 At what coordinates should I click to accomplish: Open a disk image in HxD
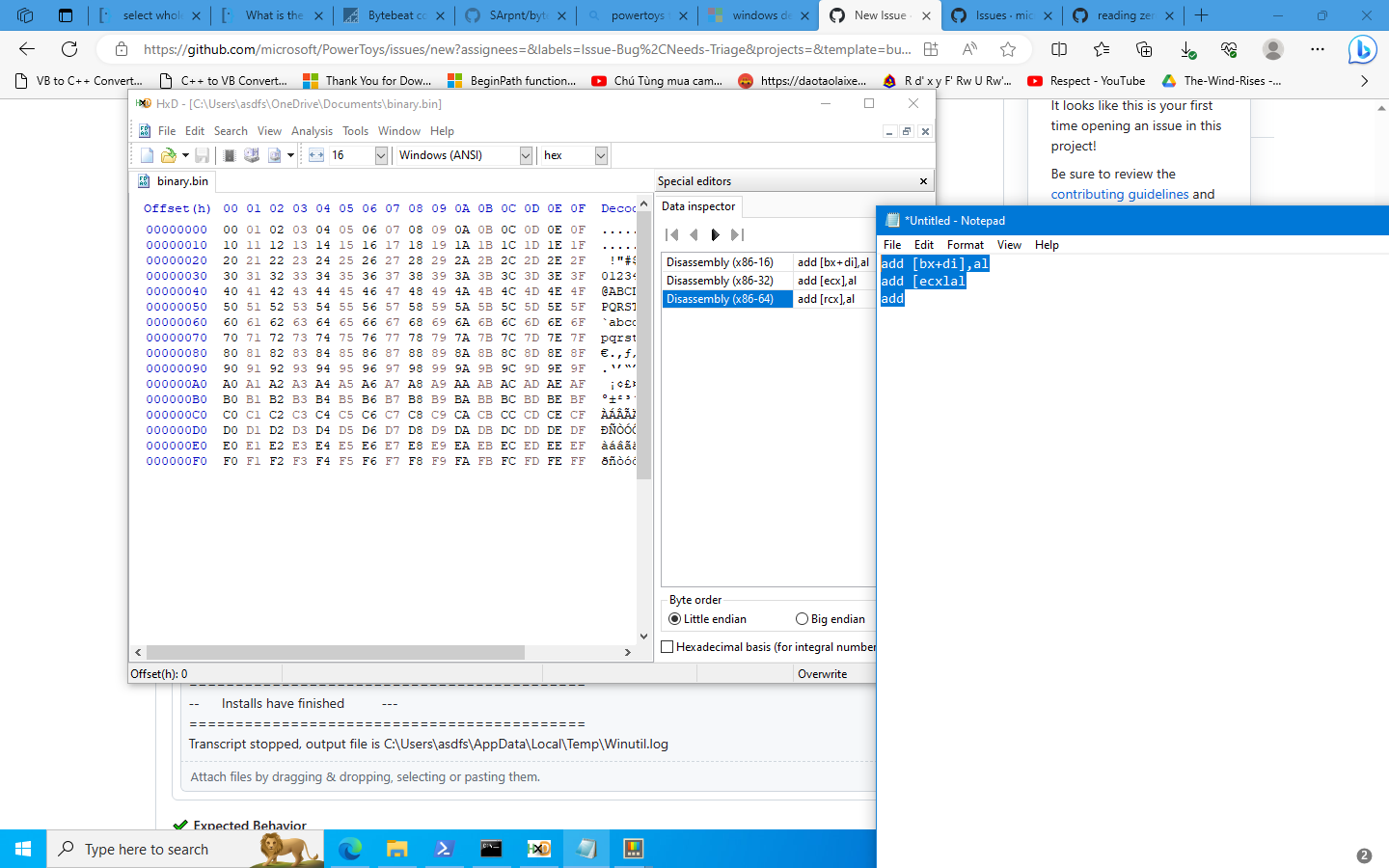273,155
